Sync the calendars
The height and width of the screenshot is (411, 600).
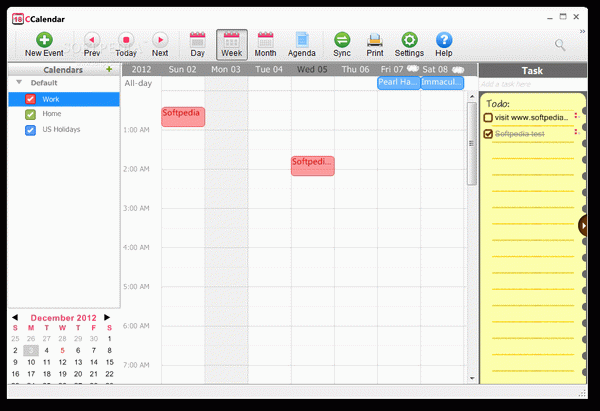click(342, 45)
